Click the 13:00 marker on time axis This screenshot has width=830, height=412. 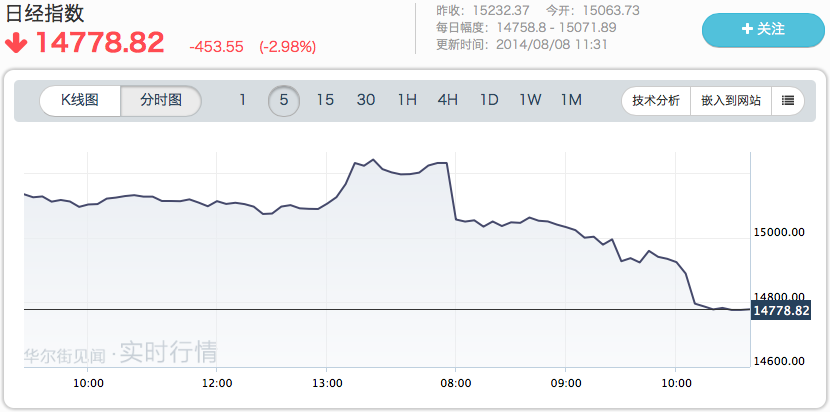click(327, 382)
